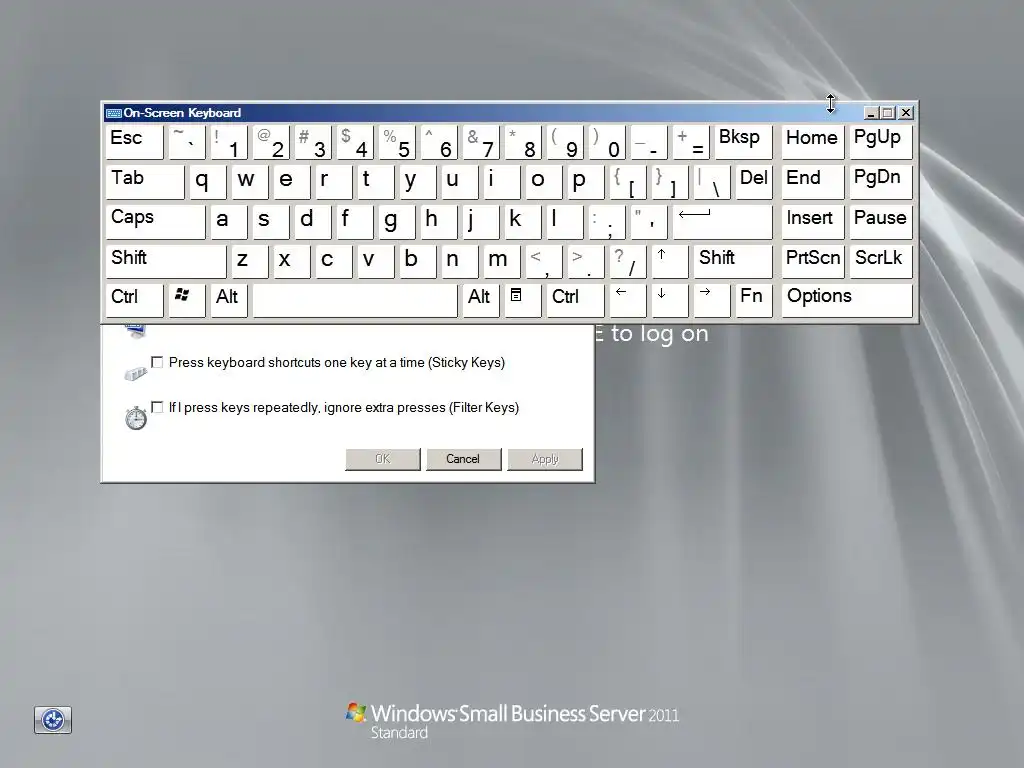Toggle the Caps lock key
The image size is (1024, 768).
coord(155,222)
